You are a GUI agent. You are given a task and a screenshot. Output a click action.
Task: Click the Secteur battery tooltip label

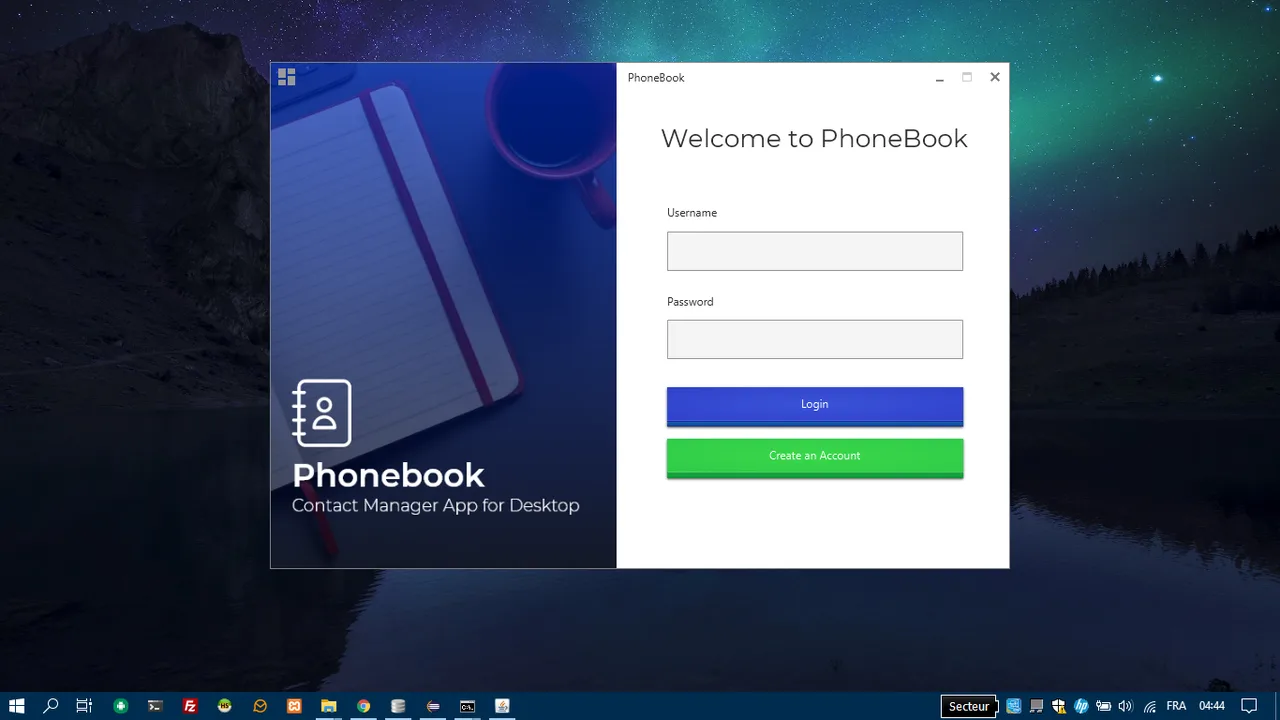coord(969,706)
